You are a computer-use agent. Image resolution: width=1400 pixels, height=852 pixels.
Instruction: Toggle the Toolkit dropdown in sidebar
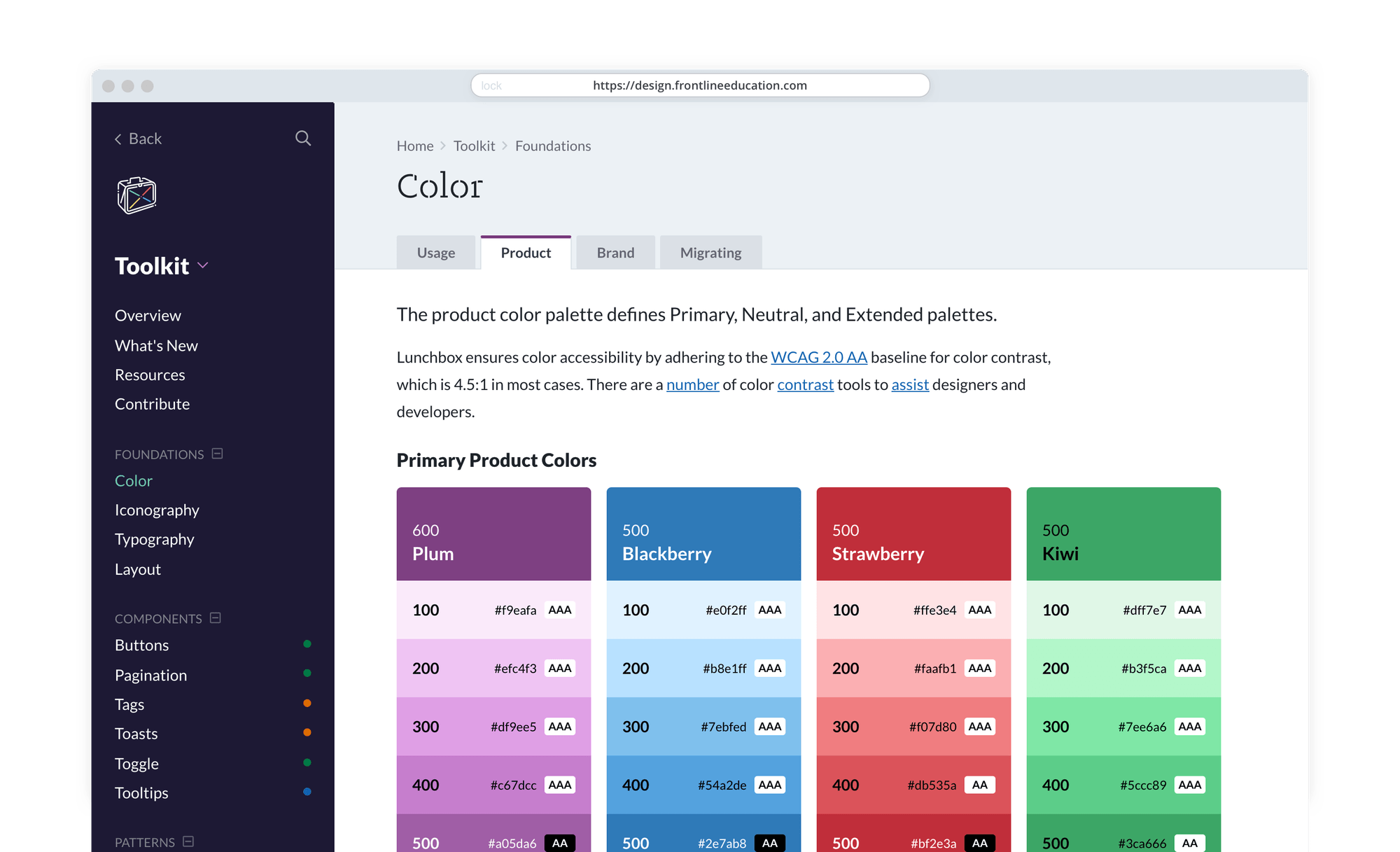[205, 264]
